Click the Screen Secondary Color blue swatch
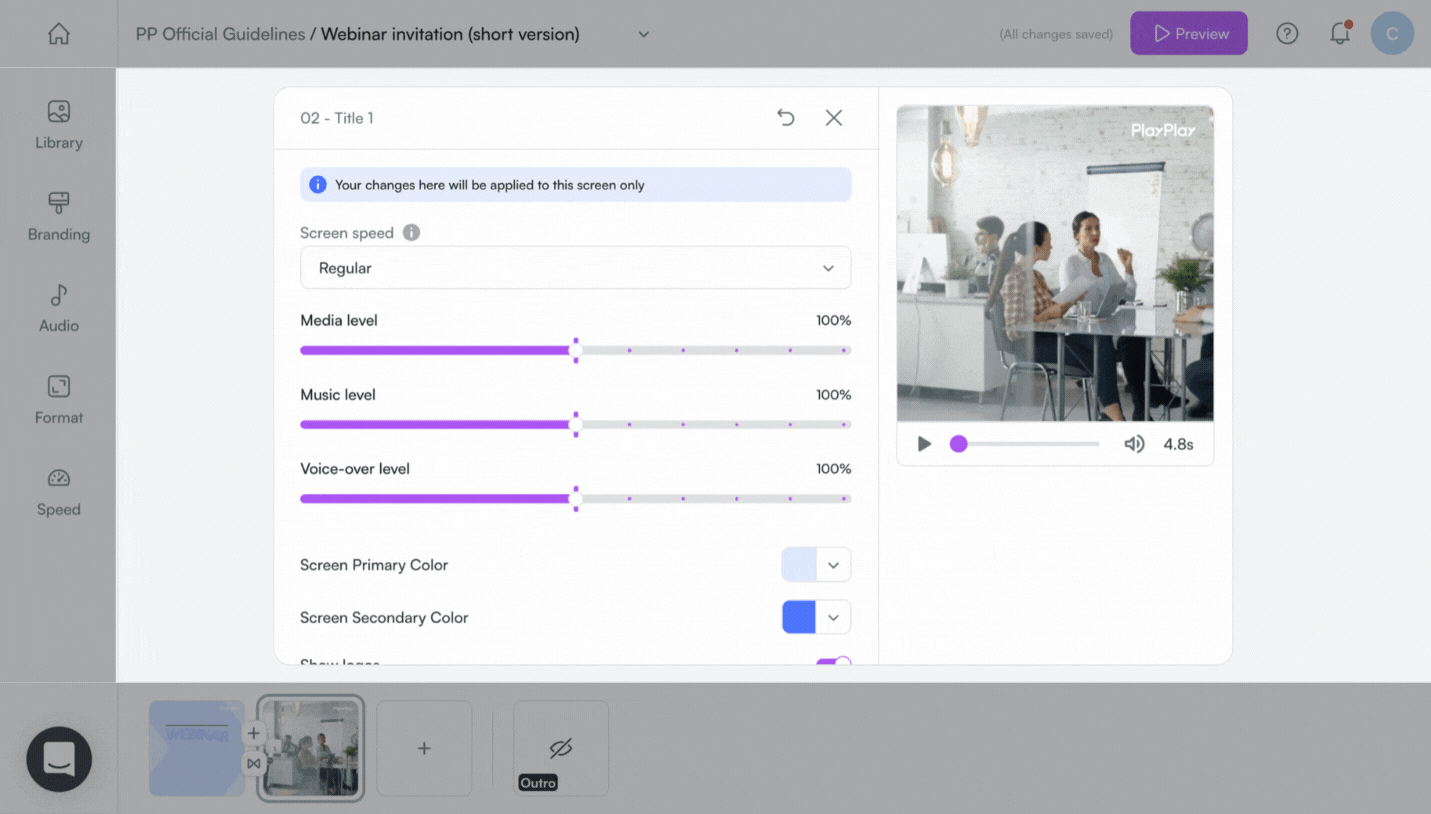 (799, 617)
